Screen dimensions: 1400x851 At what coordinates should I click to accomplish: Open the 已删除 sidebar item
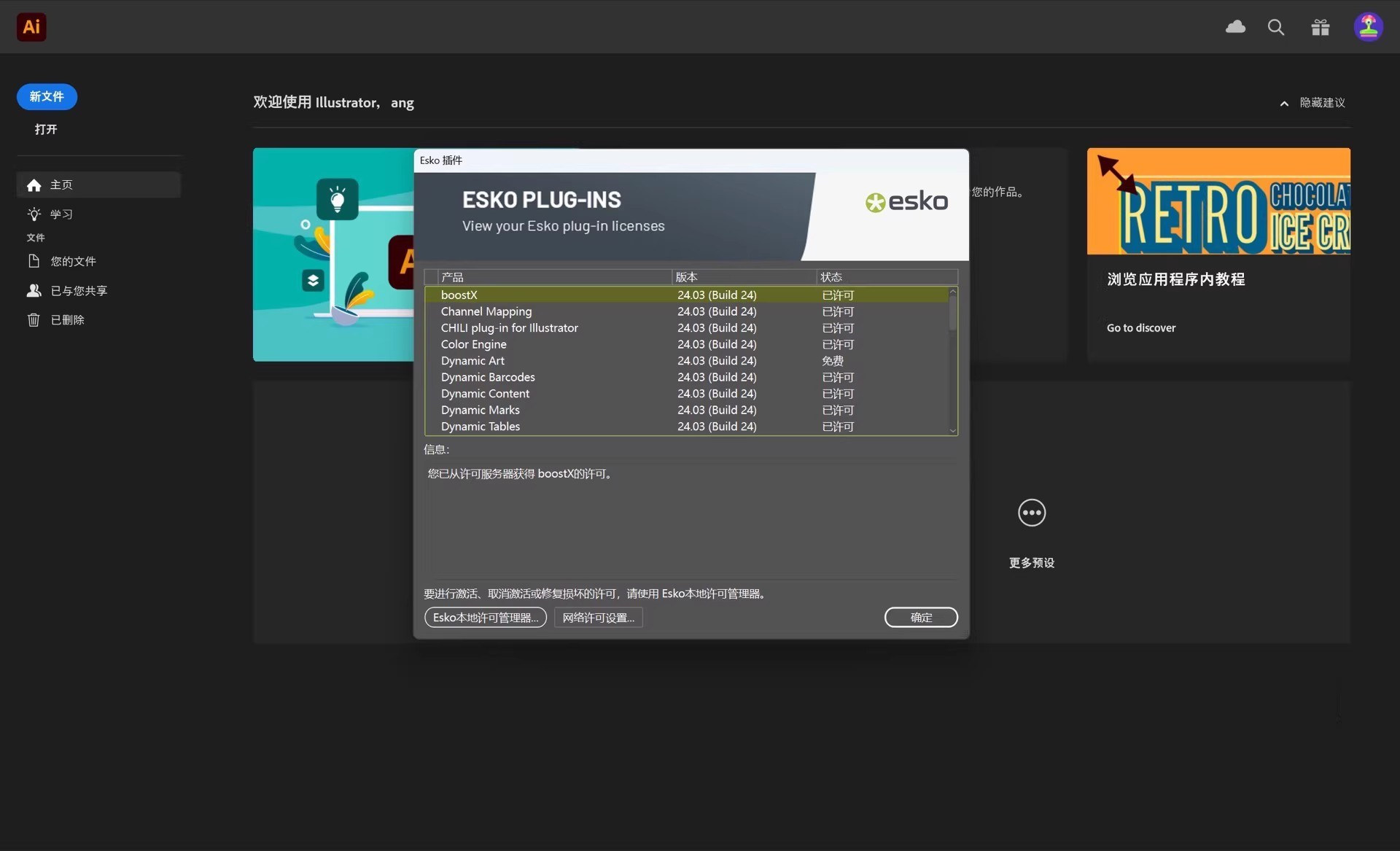(x=98, y=319)
